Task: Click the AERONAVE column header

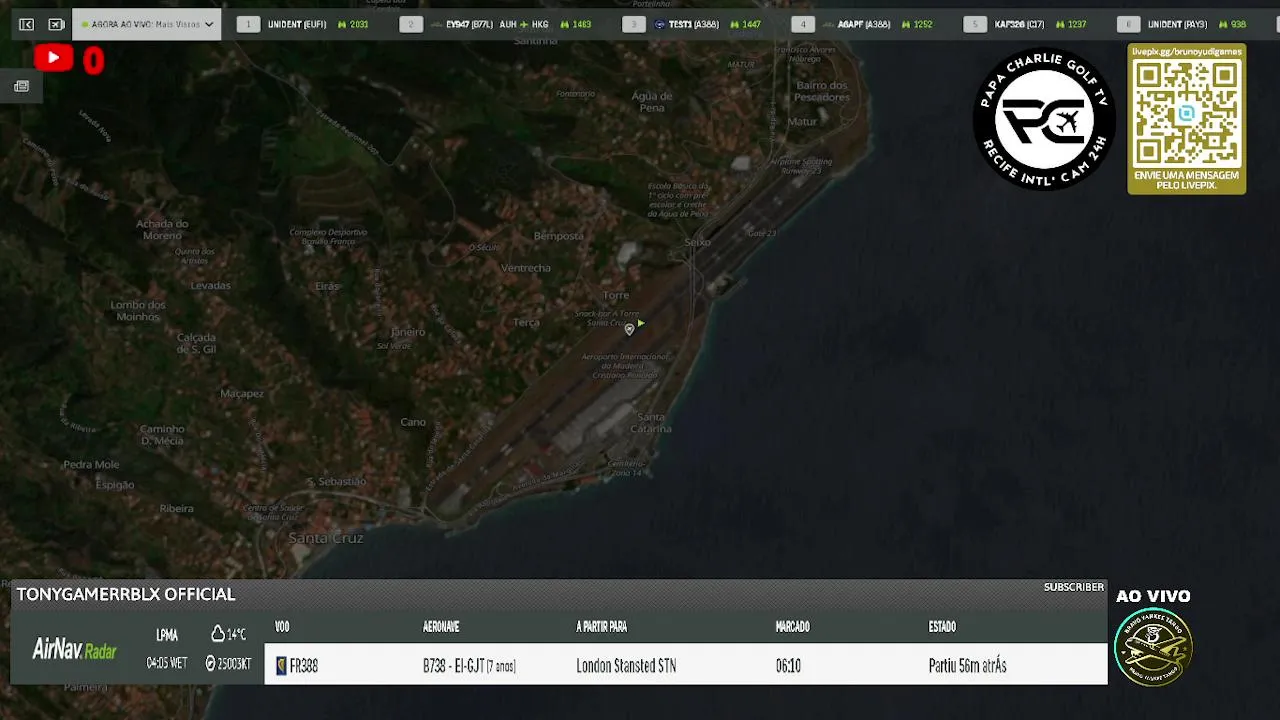Action: click(x=441, y=627)
